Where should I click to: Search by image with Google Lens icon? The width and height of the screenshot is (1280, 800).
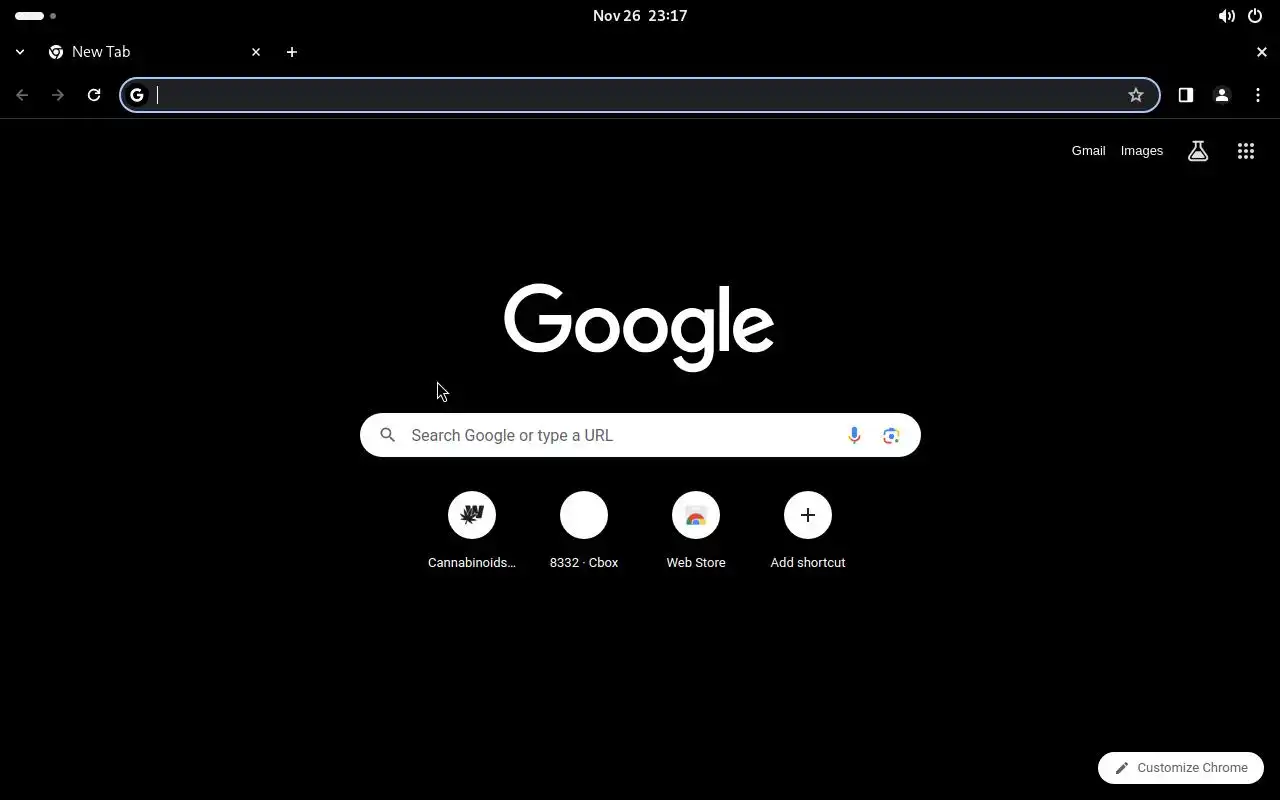coord(891,435)
